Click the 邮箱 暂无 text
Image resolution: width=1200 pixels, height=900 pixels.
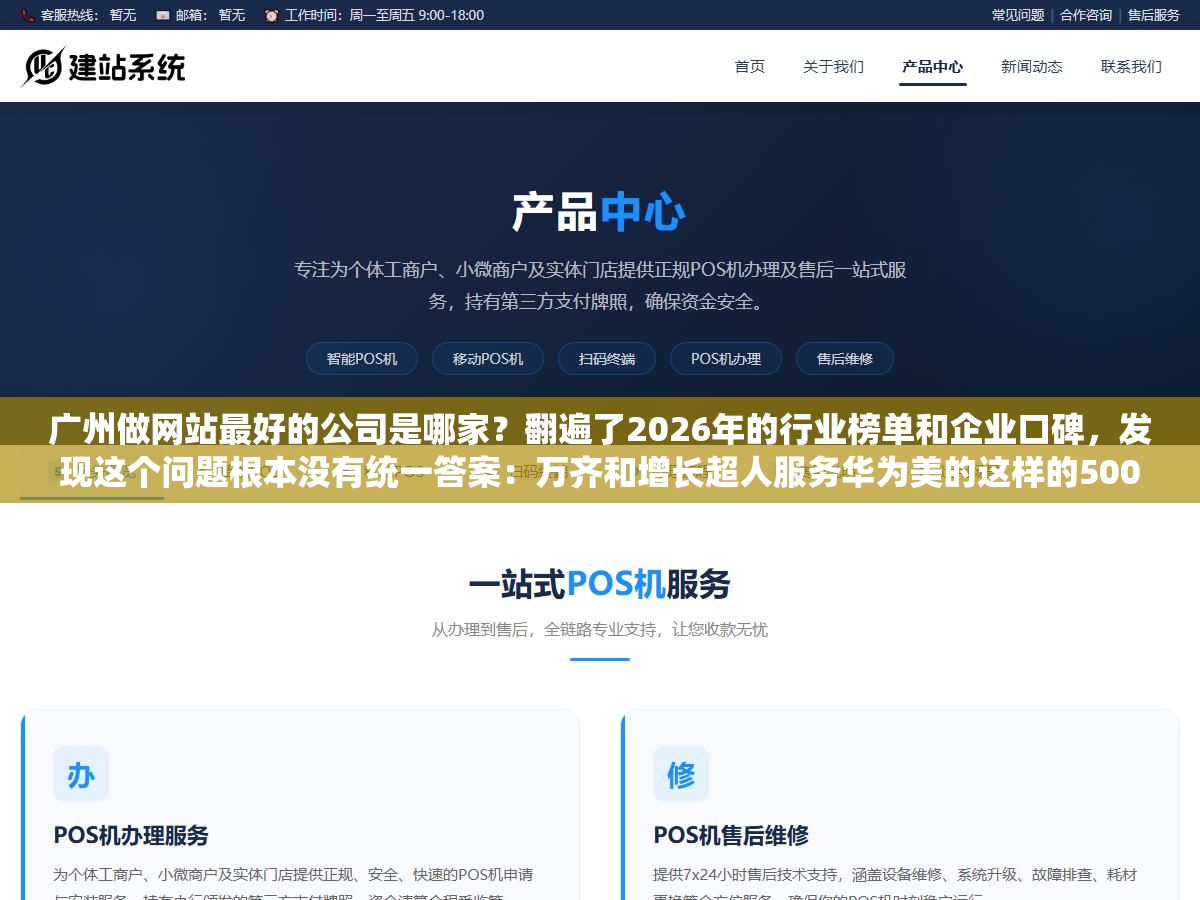210,15
